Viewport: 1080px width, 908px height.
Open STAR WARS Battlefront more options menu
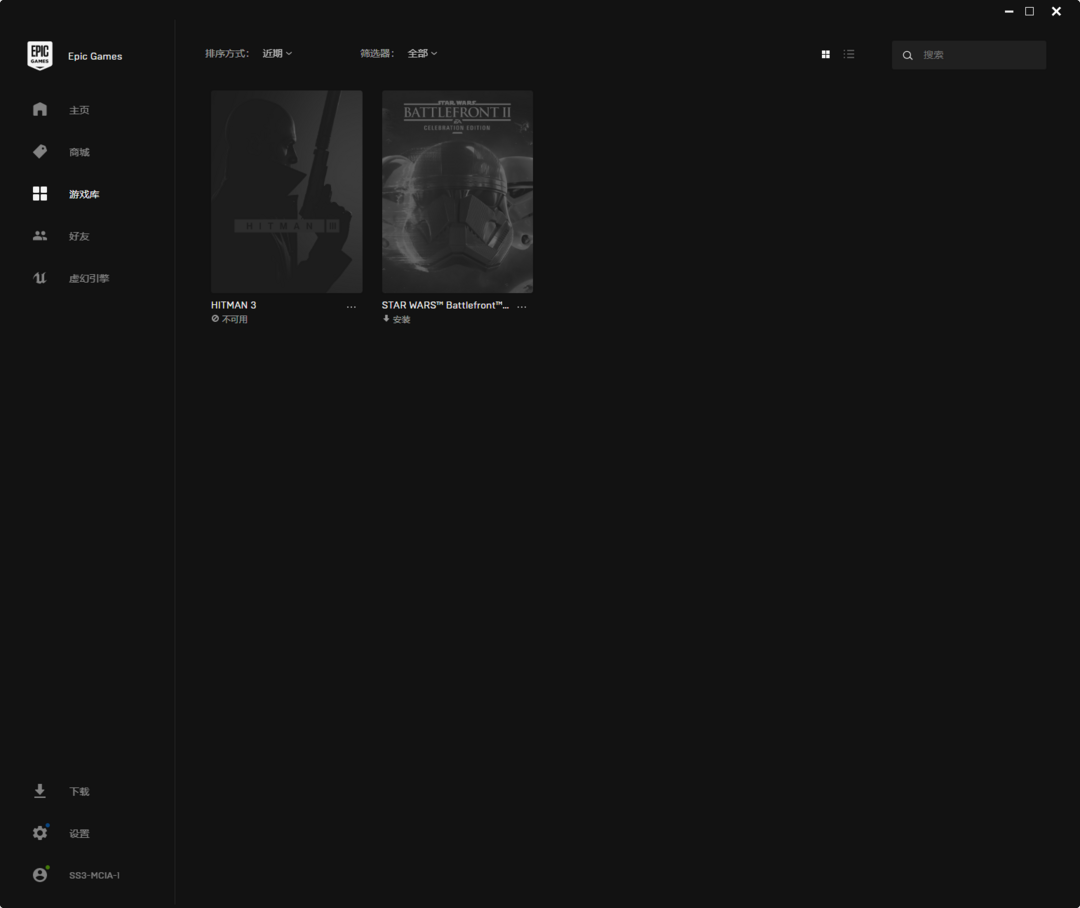pyautogui.click(x=521, y=307)
